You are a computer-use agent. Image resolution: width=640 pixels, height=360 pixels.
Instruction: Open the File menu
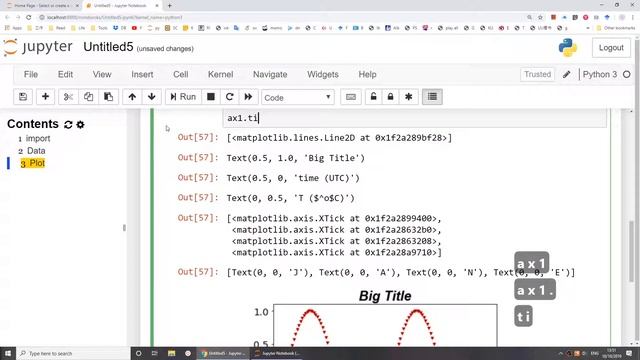(31, 75)
